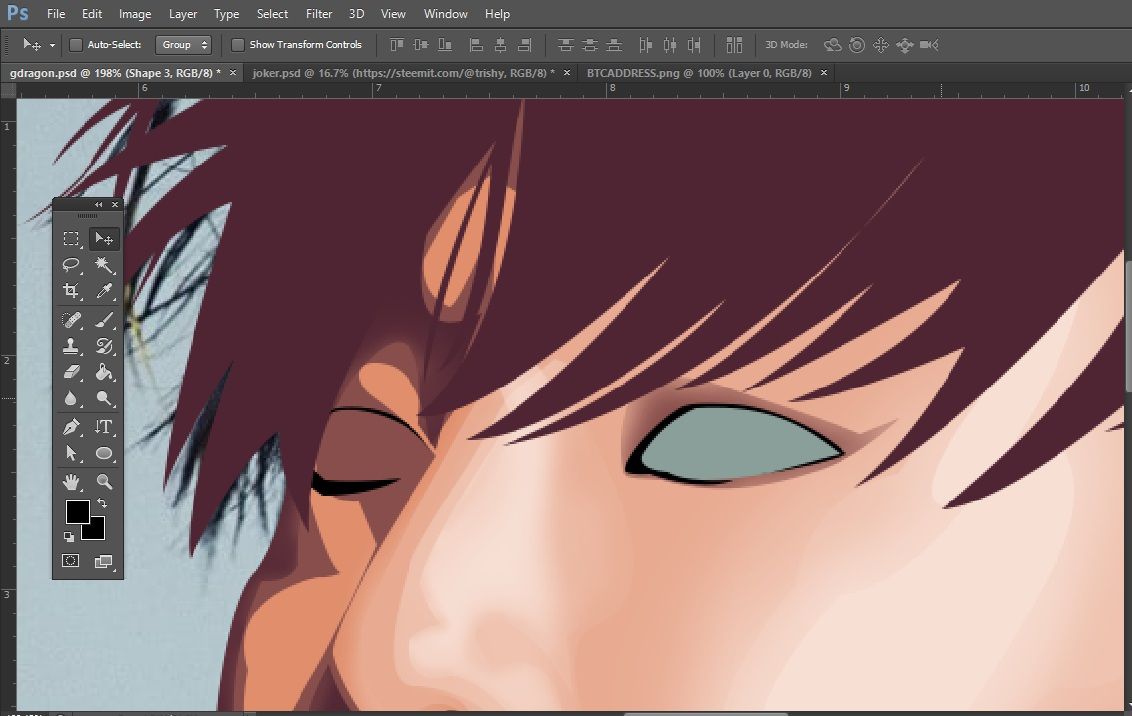
Task: Open the Filter menu
Action: [x=318, y=14]
